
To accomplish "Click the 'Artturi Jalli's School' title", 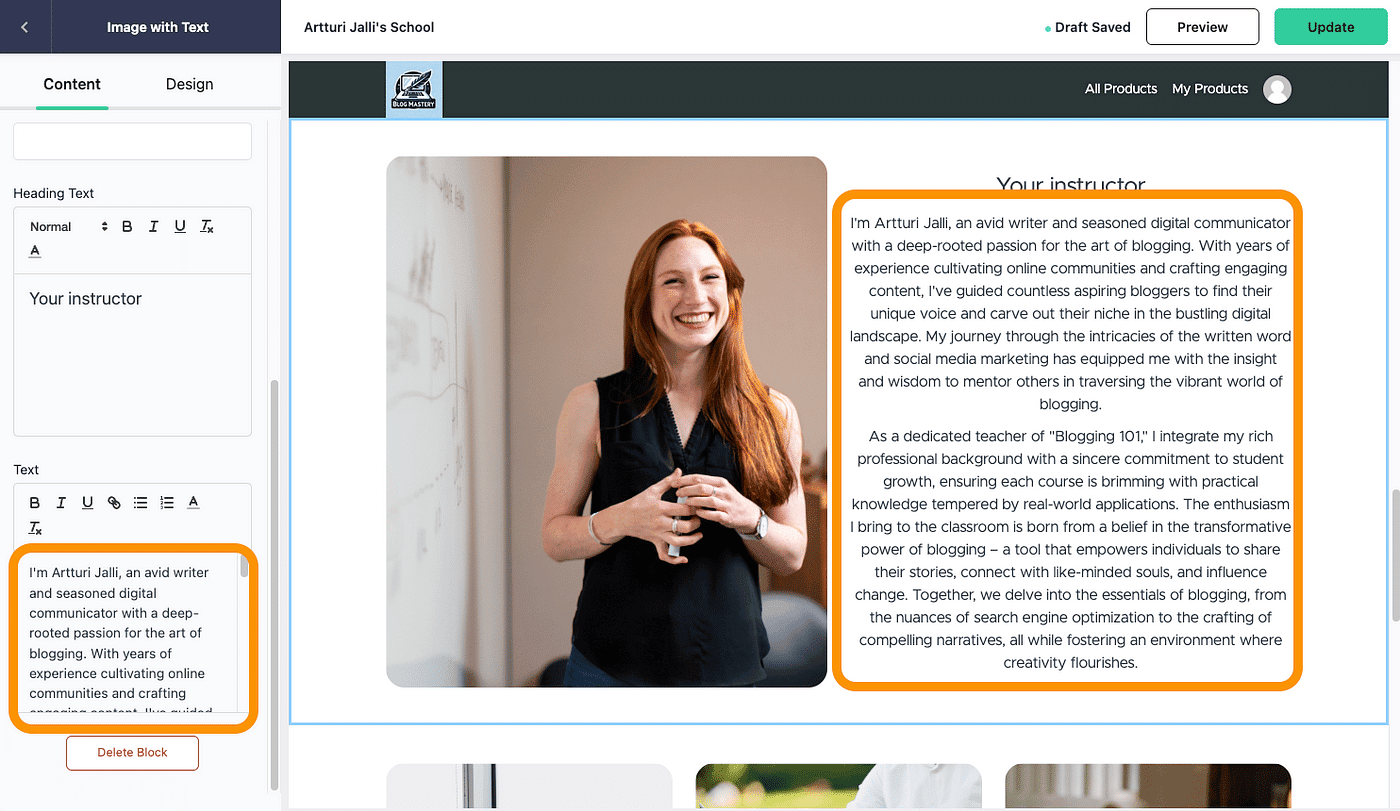I will (369, 27).
